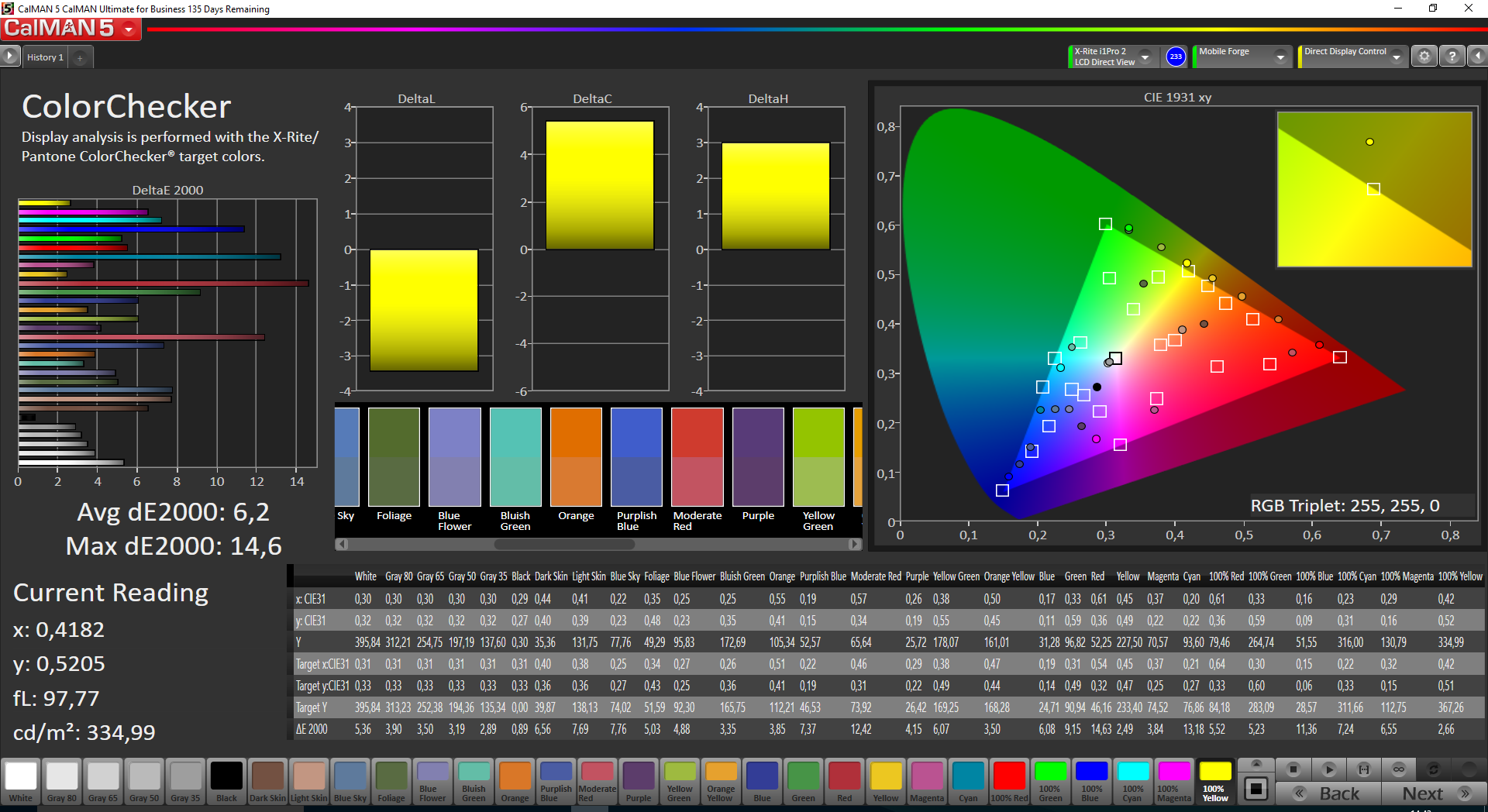Click the DeltaE 2000 bar chart
Viewport: 1488px width, 812px height.
[167, 333]
